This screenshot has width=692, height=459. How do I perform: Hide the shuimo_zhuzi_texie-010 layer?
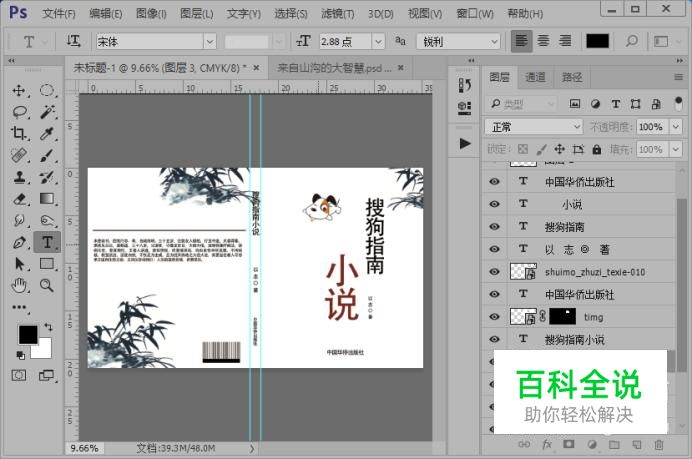coord(494,271)
